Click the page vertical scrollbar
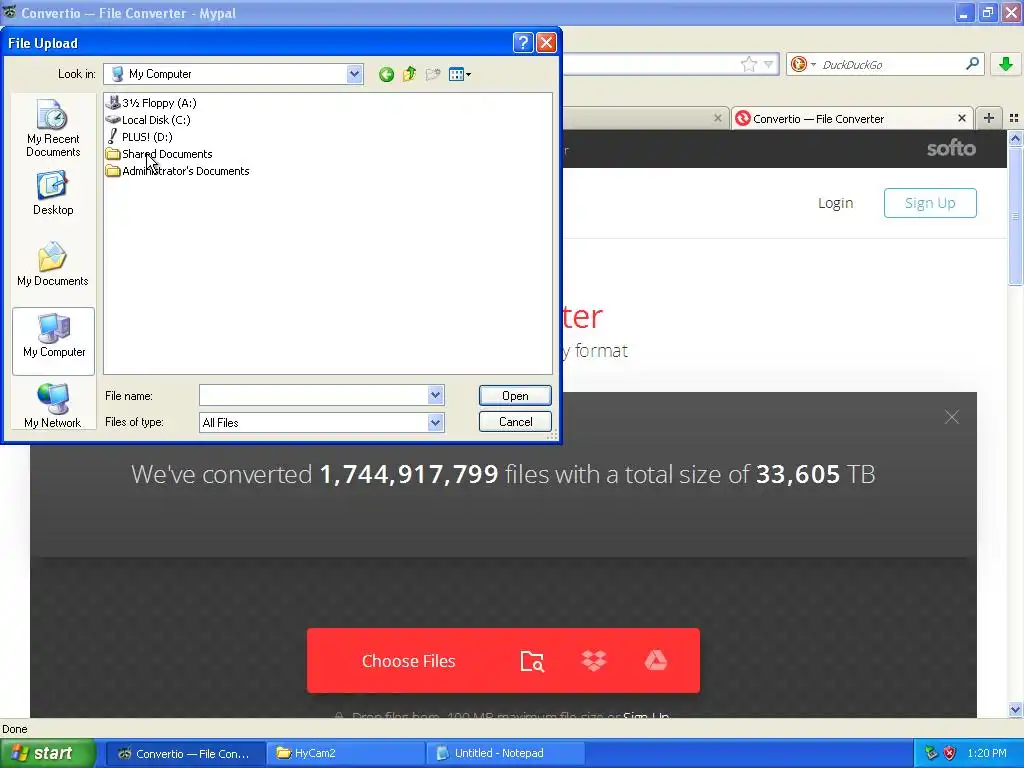The image size is (1024, 768). point(1015,216)
